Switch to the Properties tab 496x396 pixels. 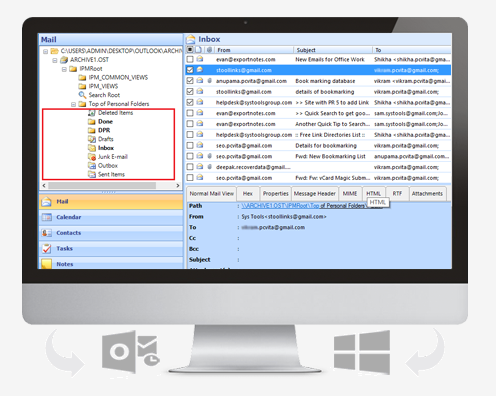(275, 194)
